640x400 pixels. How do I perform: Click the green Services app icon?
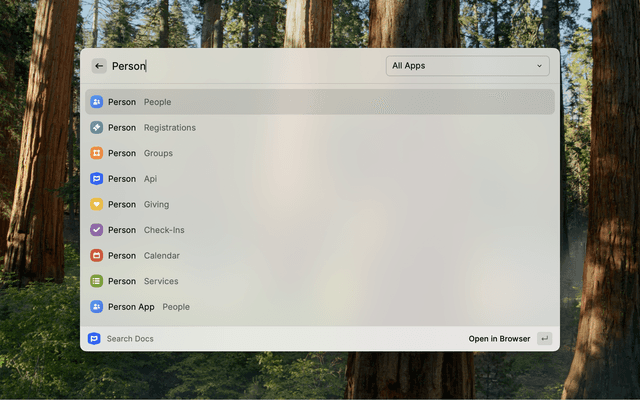click(x=97, y=281)
